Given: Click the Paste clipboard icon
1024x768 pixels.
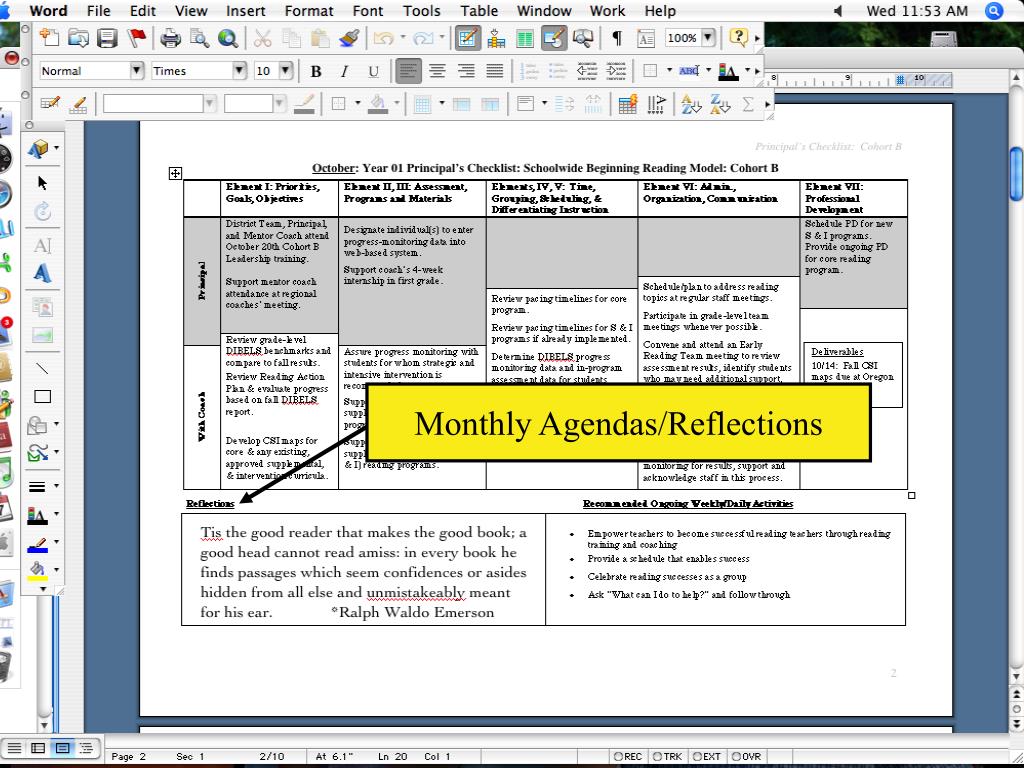Looking at the screenshot, I should coord(319,38).
